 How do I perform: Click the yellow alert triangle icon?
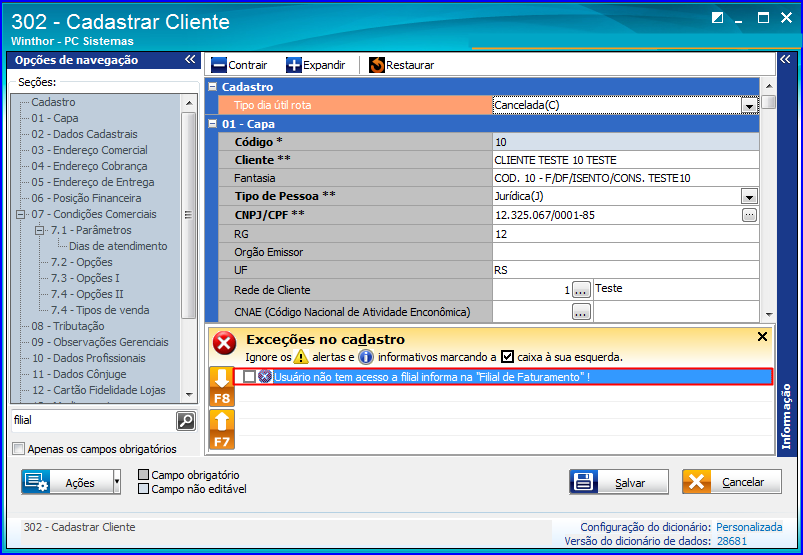point(301,356)
